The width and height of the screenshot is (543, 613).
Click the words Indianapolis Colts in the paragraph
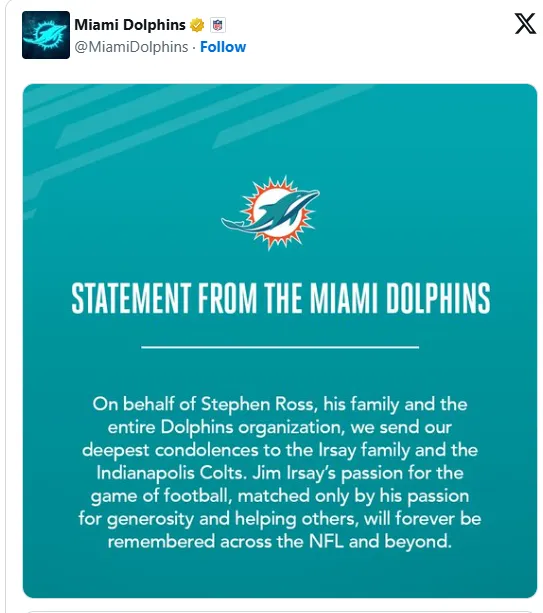[172, 473]
